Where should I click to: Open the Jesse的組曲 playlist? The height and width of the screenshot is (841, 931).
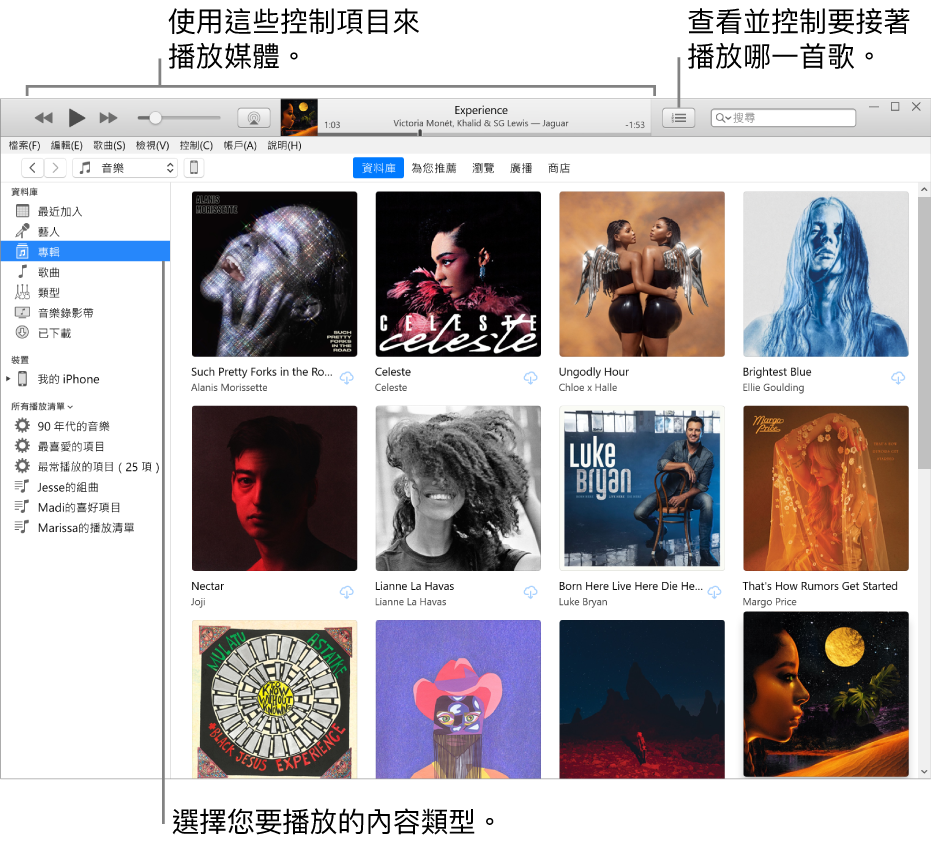coord(86,487)
